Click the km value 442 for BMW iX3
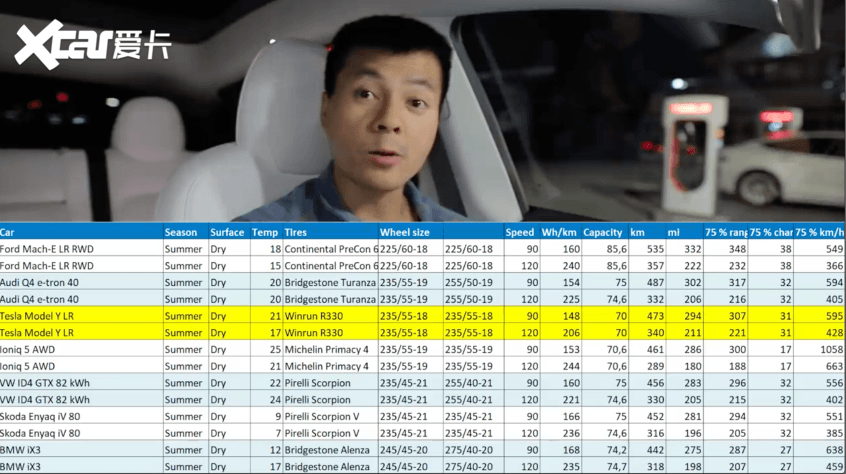 coord(656,450)
